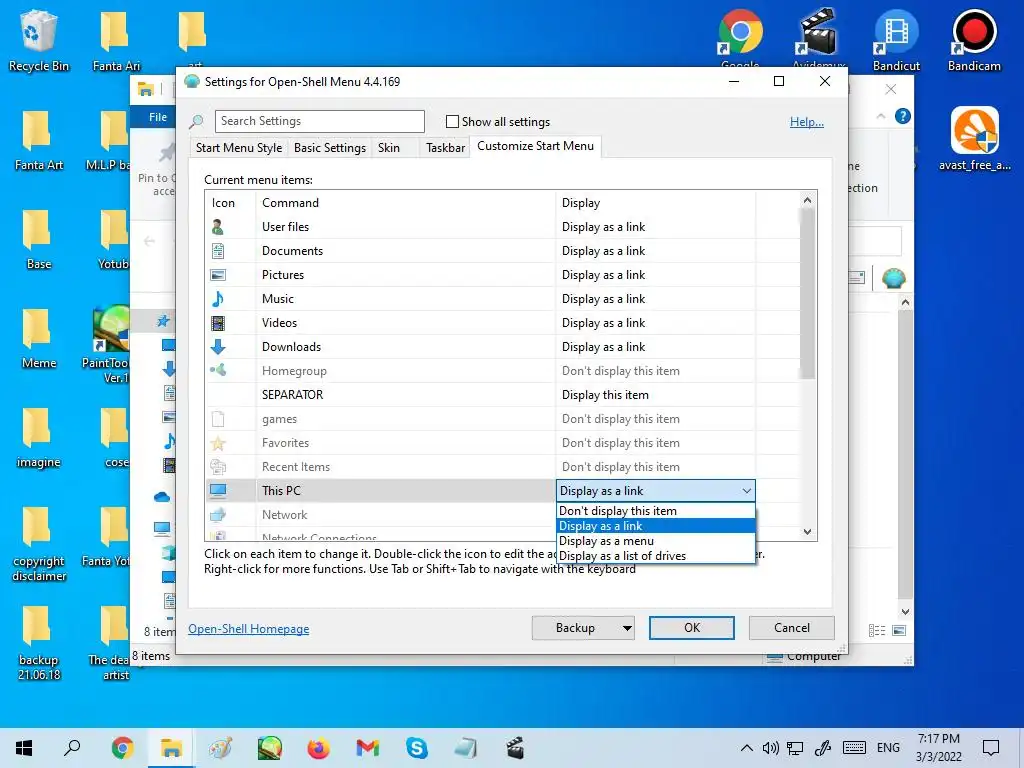Click the Command column header
The height and width of the screenshot is (768, 1024).
click(406, 203)
